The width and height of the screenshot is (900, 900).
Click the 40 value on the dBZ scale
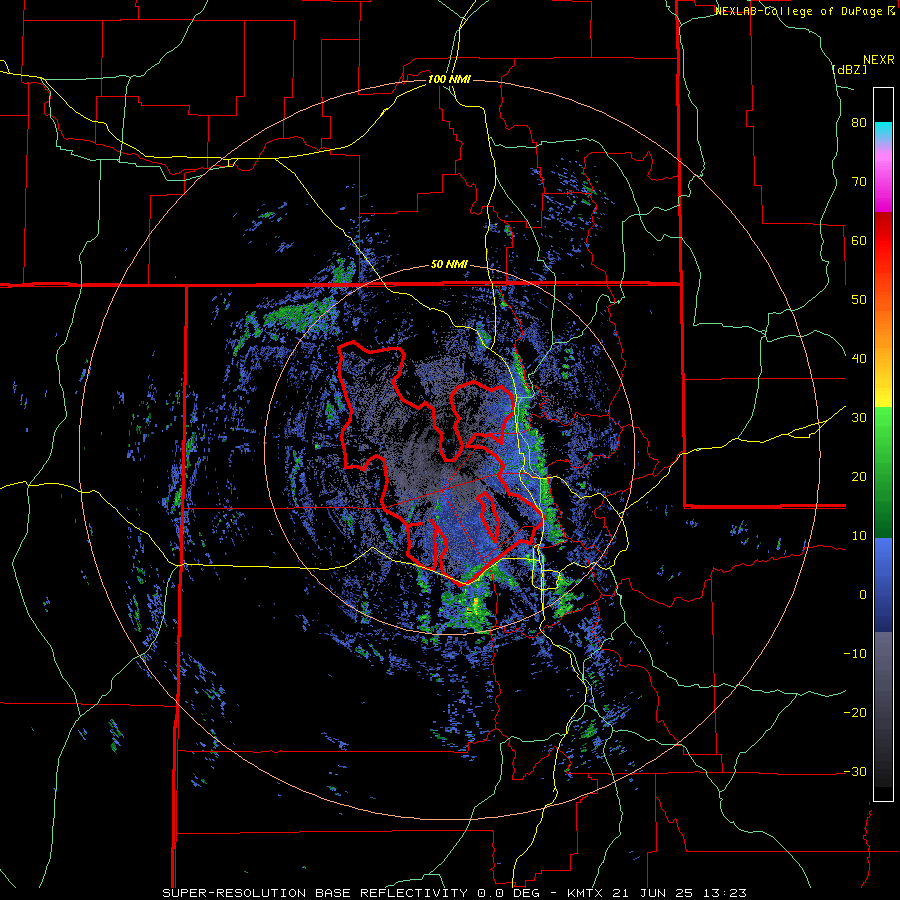coord(859,359)
